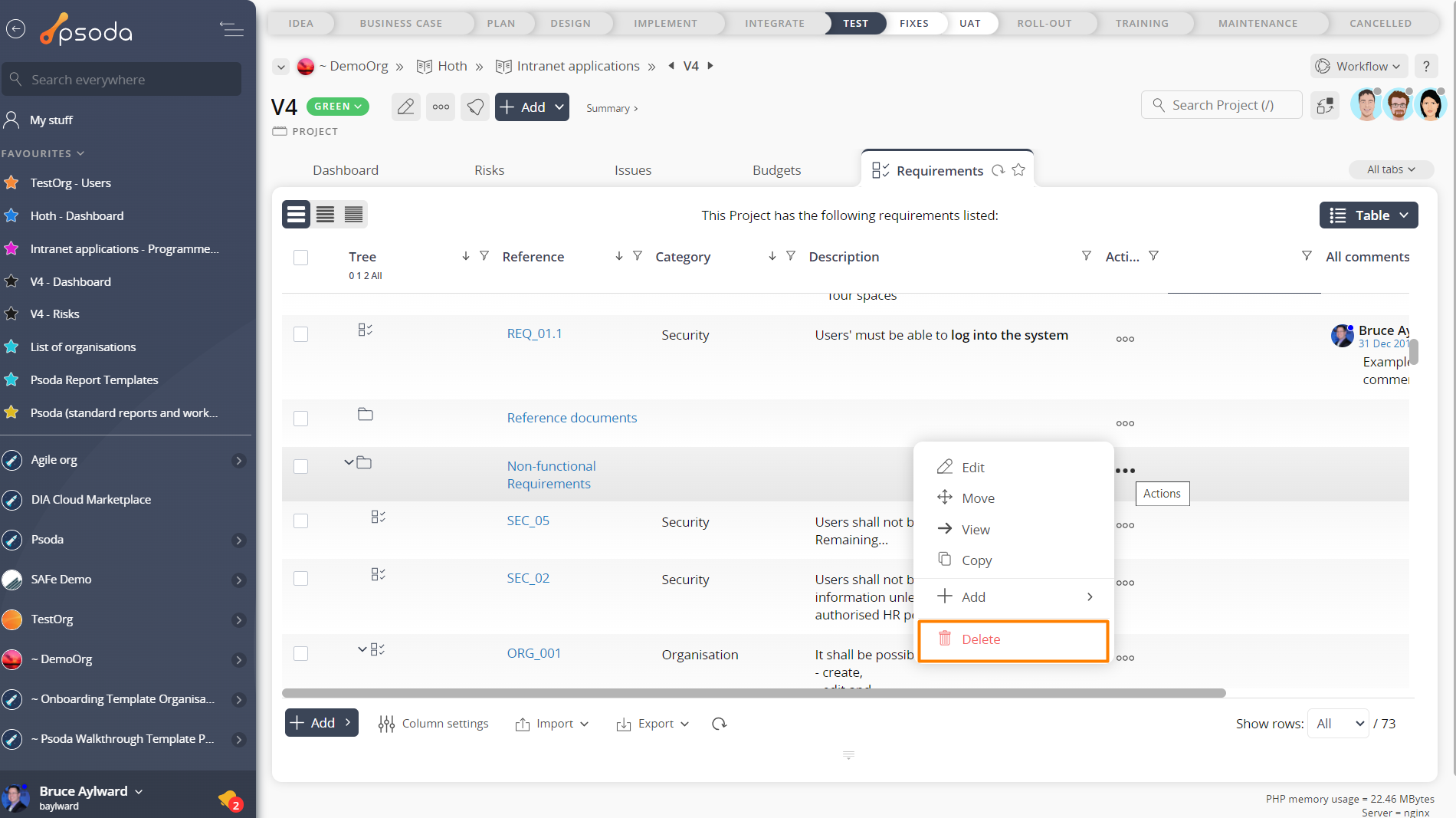Click the Search everywhere field
This screenshot has width=1456, height=818.
[121, 80]
